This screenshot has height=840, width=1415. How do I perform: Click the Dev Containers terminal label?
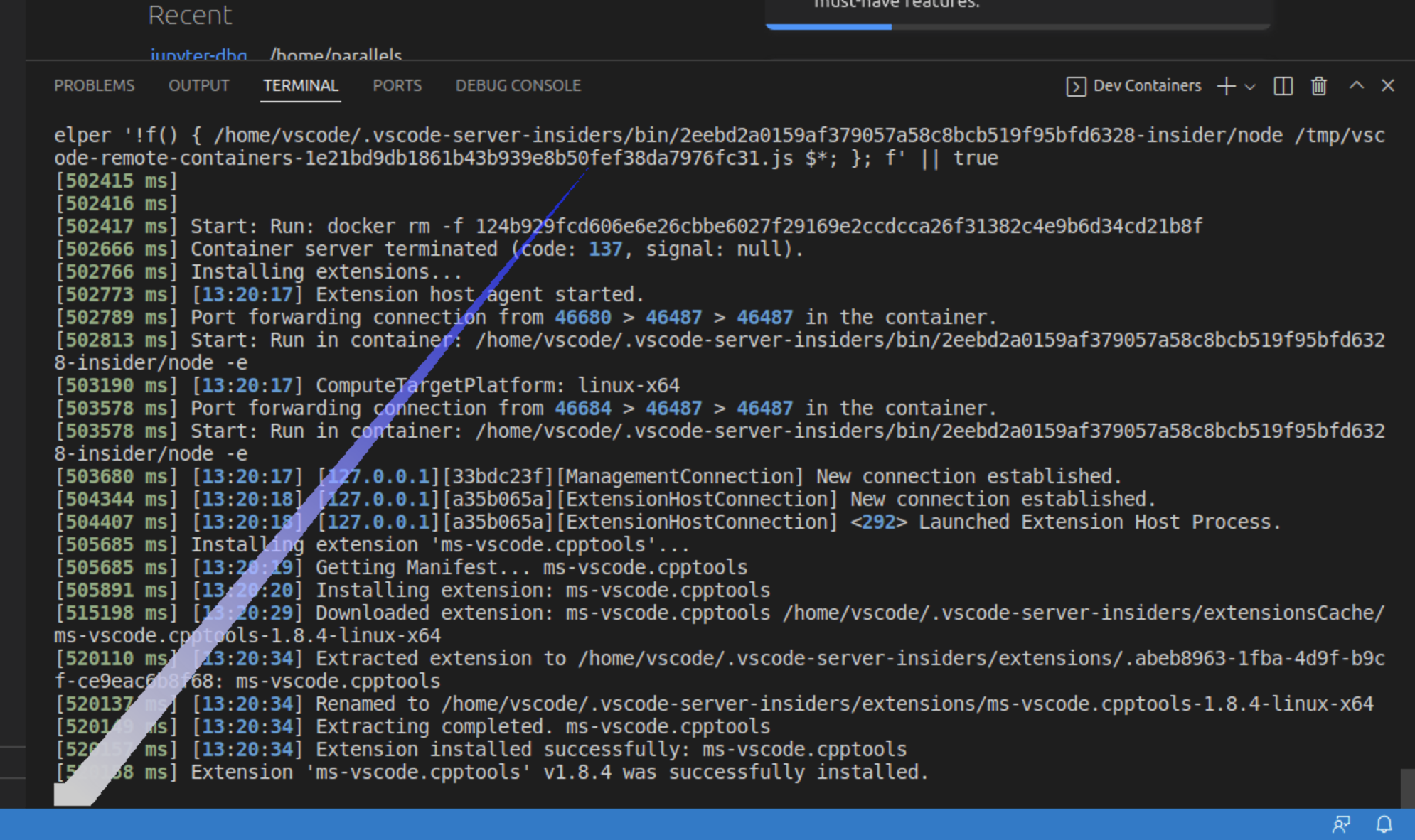coord(1133,86)
